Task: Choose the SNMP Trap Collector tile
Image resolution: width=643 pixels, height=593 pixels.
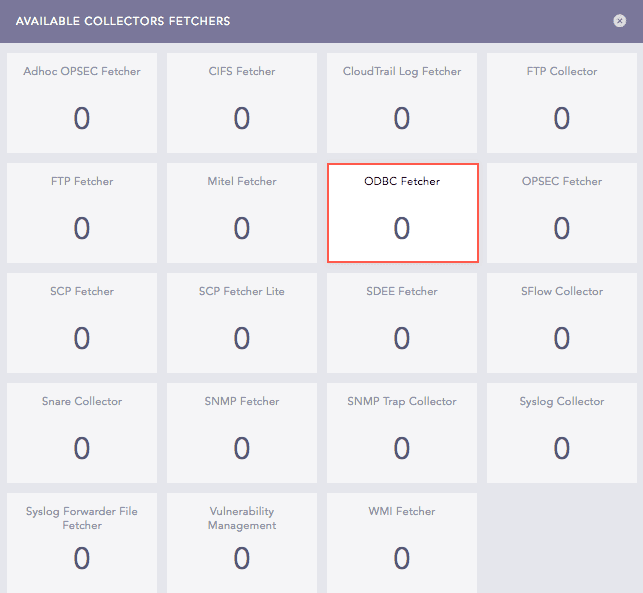Action: [x=402, y=433]
